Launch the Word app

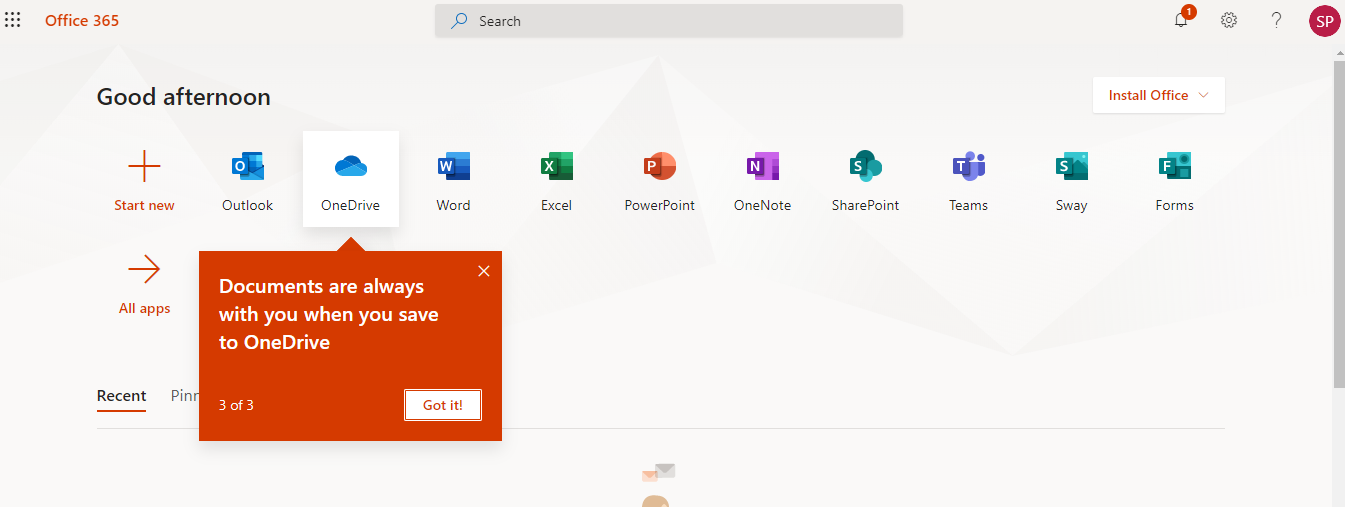point(453,180)
